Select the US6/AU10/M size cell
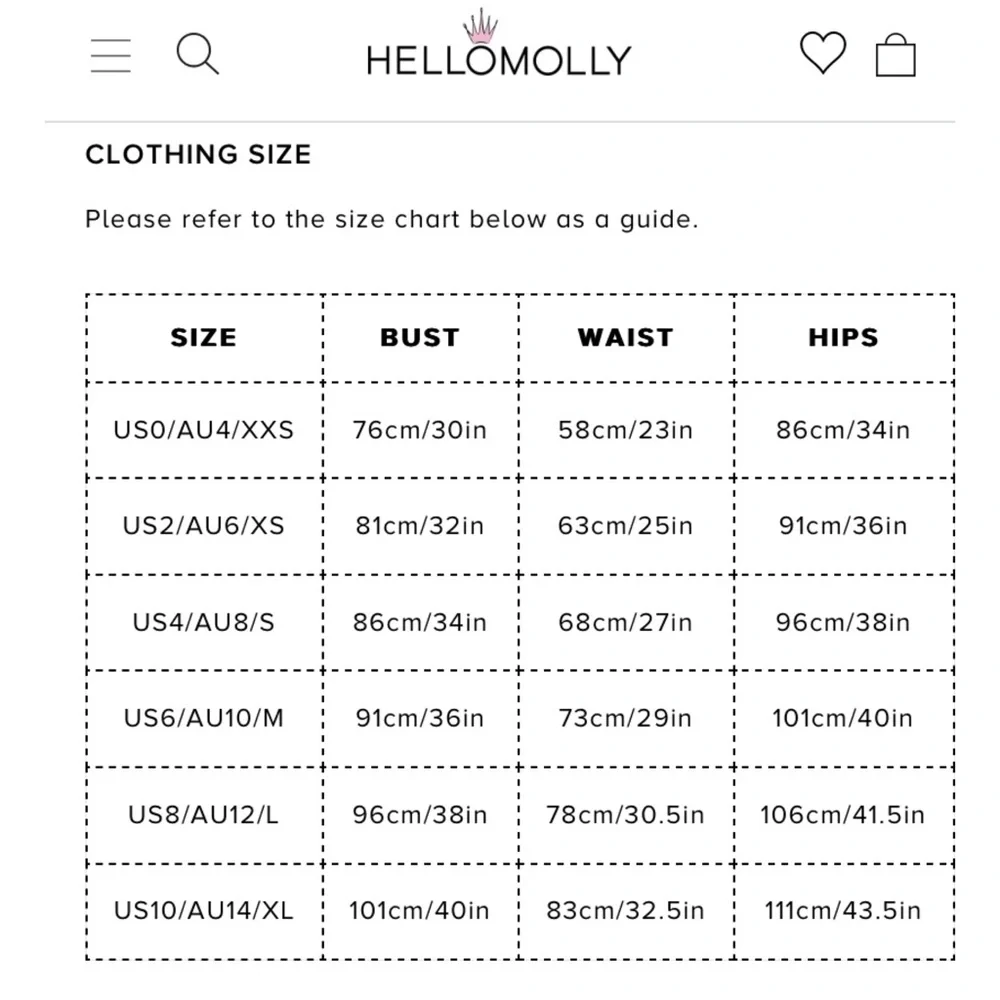Image resolution: width=1000 pixels, height=1000 pixels. (x=204, y=719)
